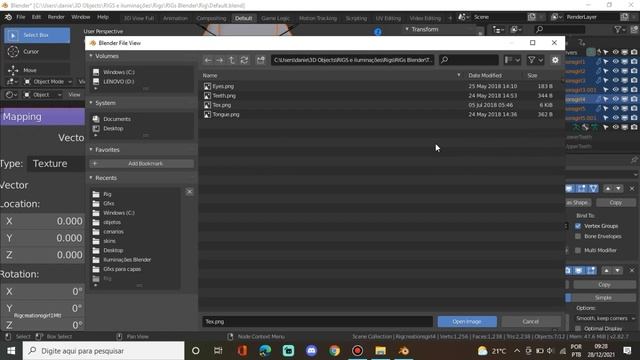Click the Eyes.png file icon
Viewport: 640px width, 360px height.
[207, 86]
